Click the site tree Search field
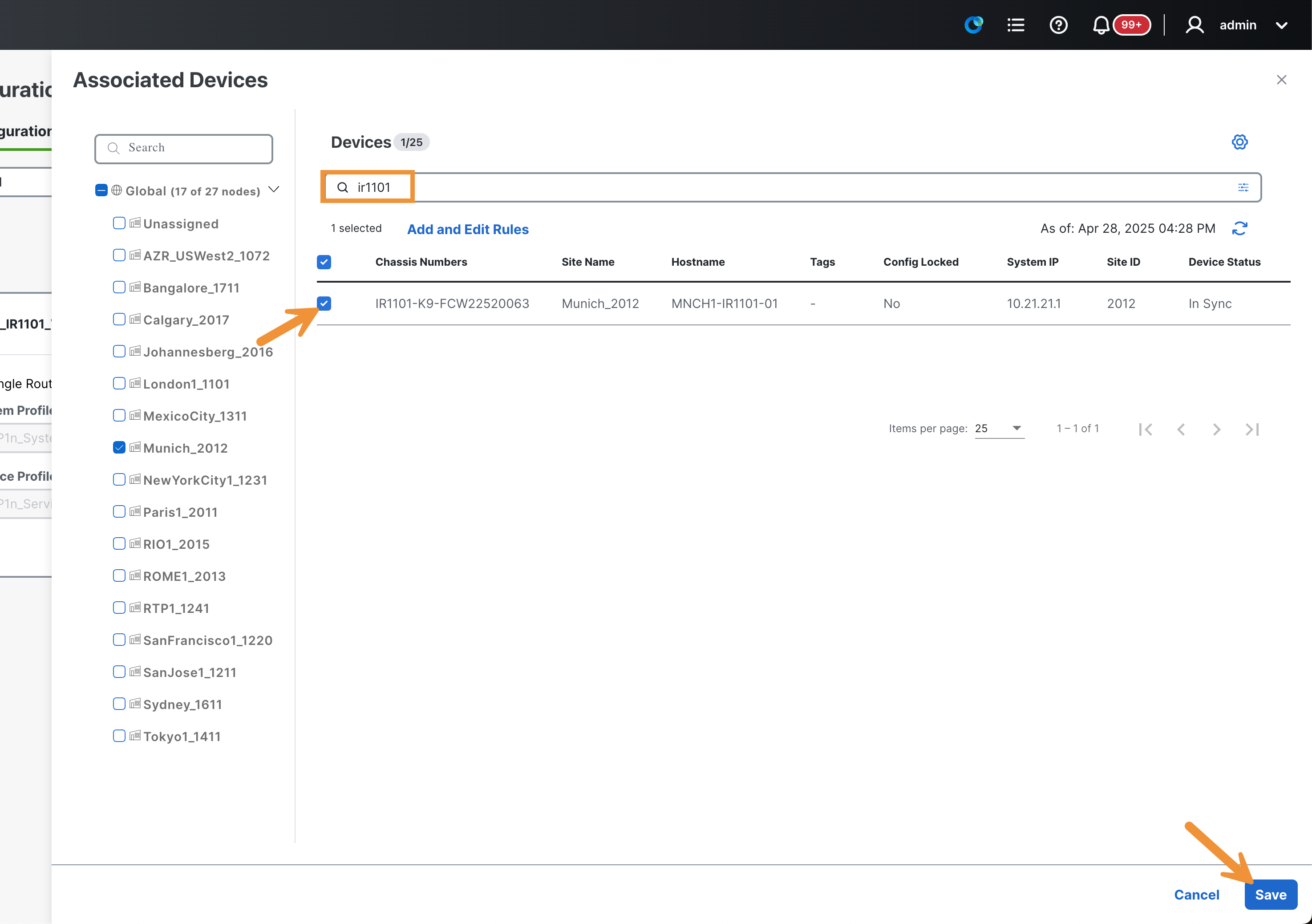This screenshot has width=1312, height=924. (183, 148)
